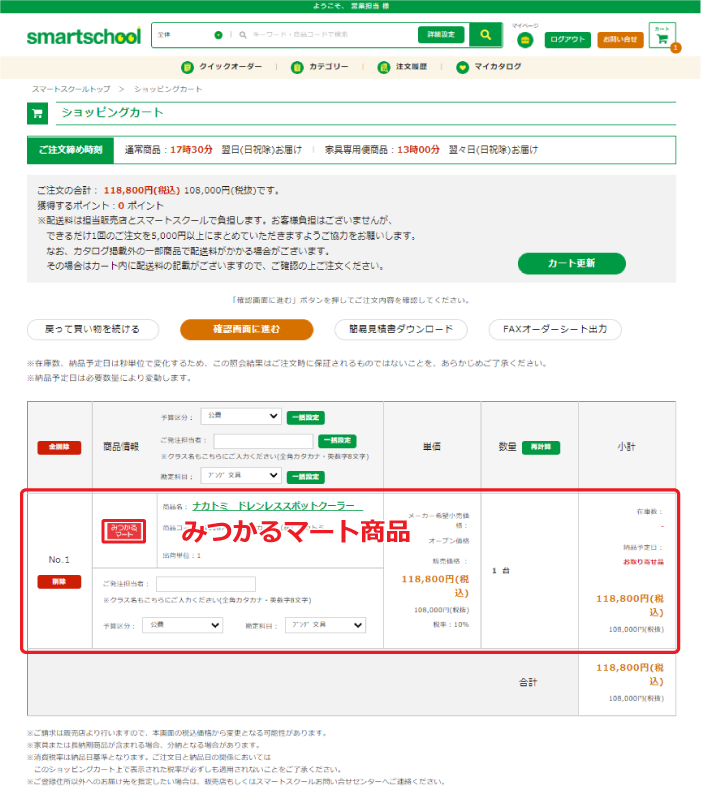Viewport: 701px width, 791px height.
Task: Click 一括設定 next to 勘定科目 dropdown
Action: [x=306, y=477]
